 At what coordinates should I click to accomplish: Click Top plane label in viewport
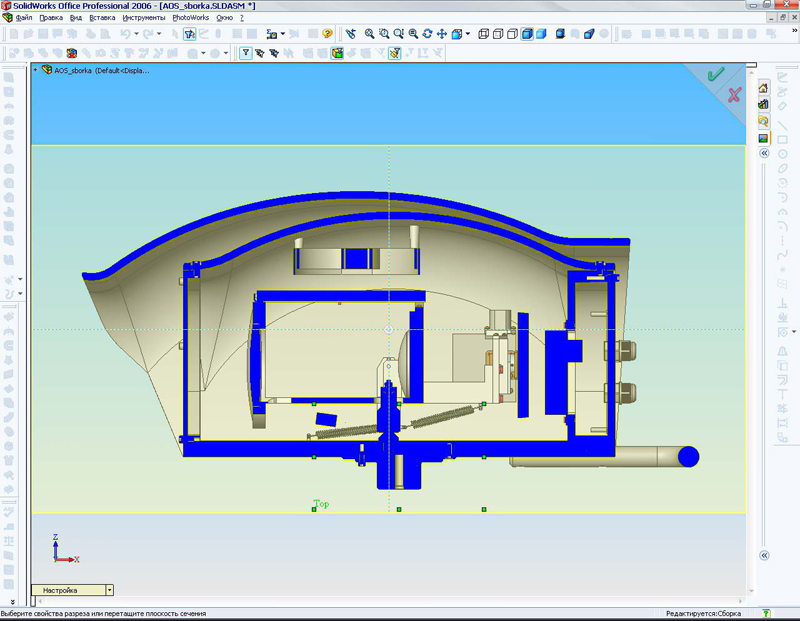pos(321,504)
